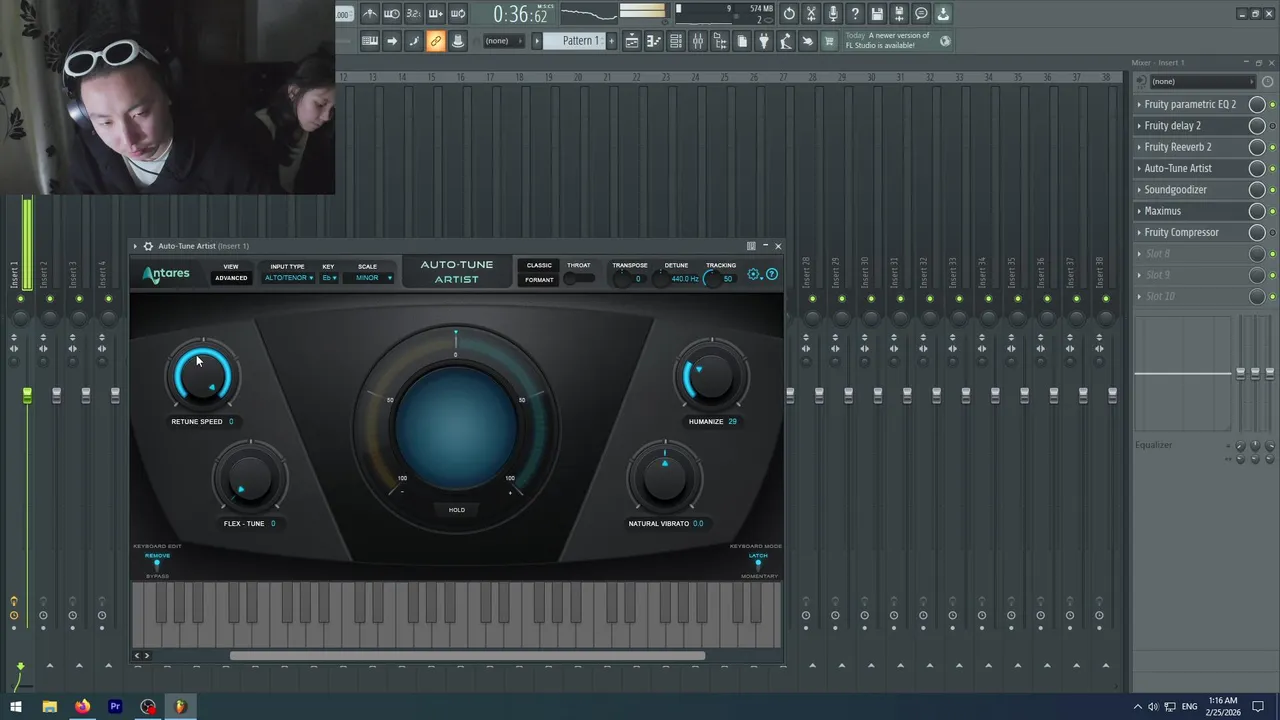Toggle Fruity parametric EQ 2 enable knob
1280x720 pixels.
1257,104
